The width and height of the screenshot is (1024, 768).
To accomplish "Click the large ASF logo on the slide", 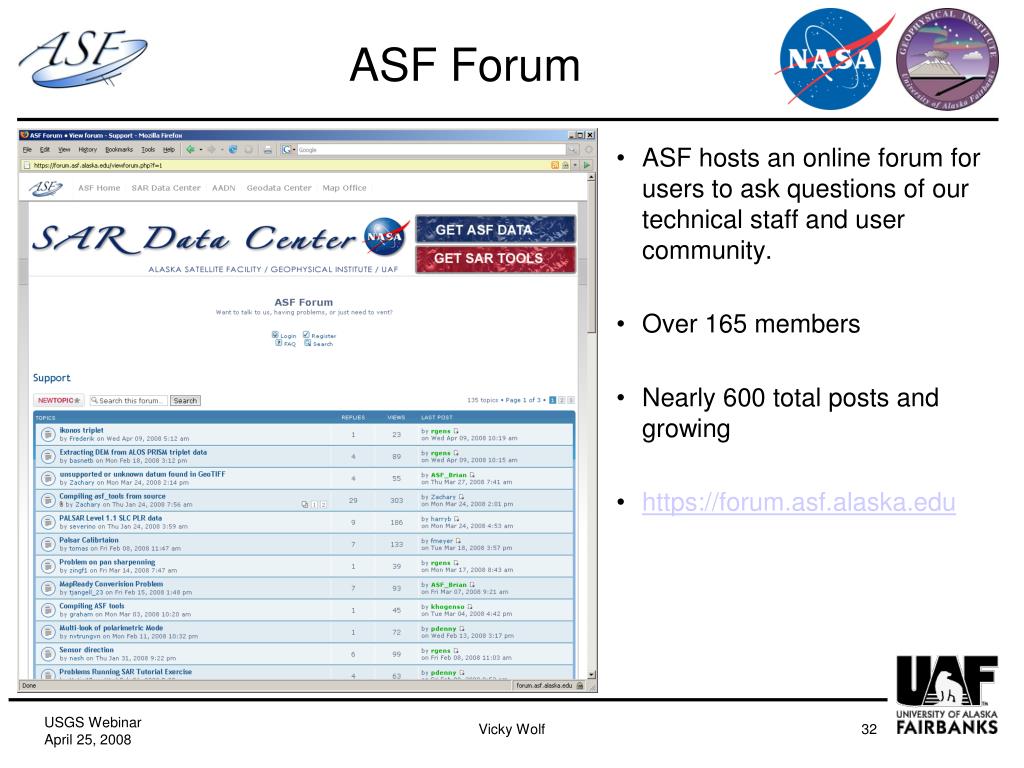I will point(84,59).
